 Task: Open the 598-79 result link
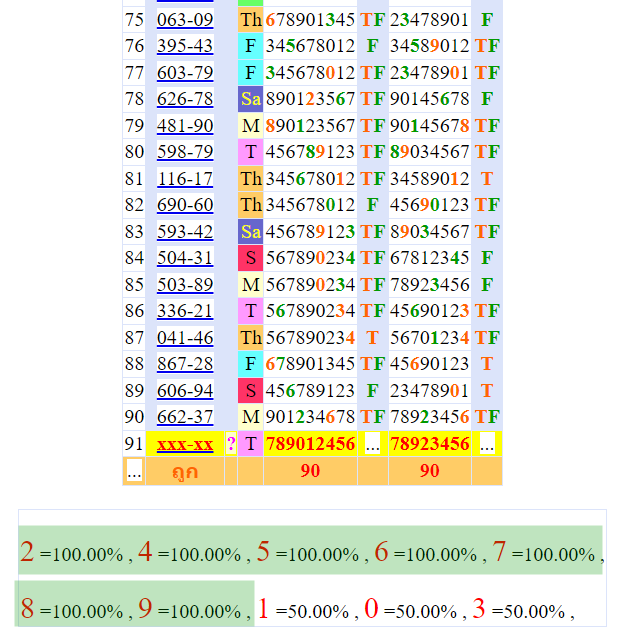click(185, 152)
